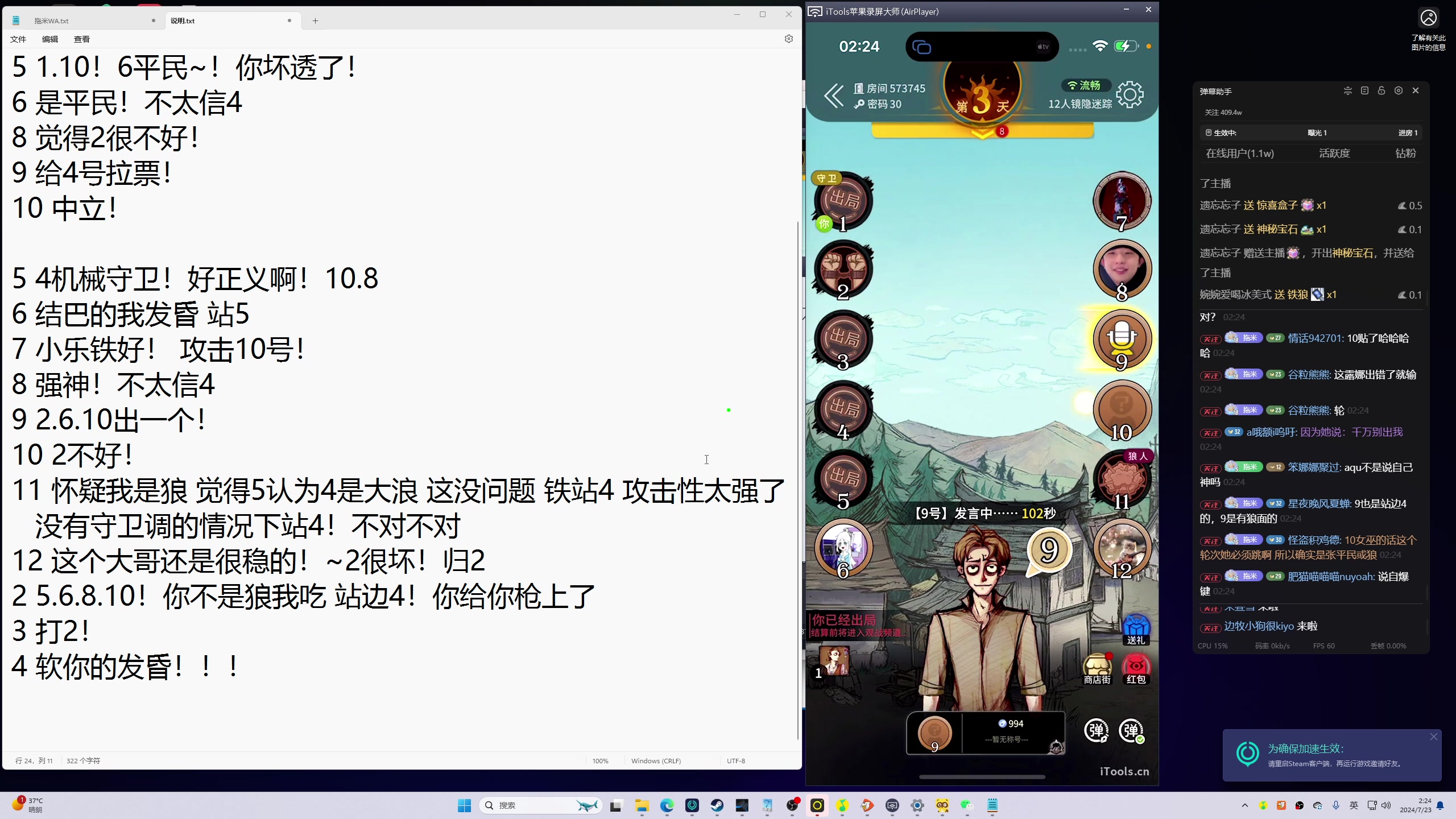Click Windows (CRLF) line ending indicator
The image size is (1456, 819).
(656, 761)
